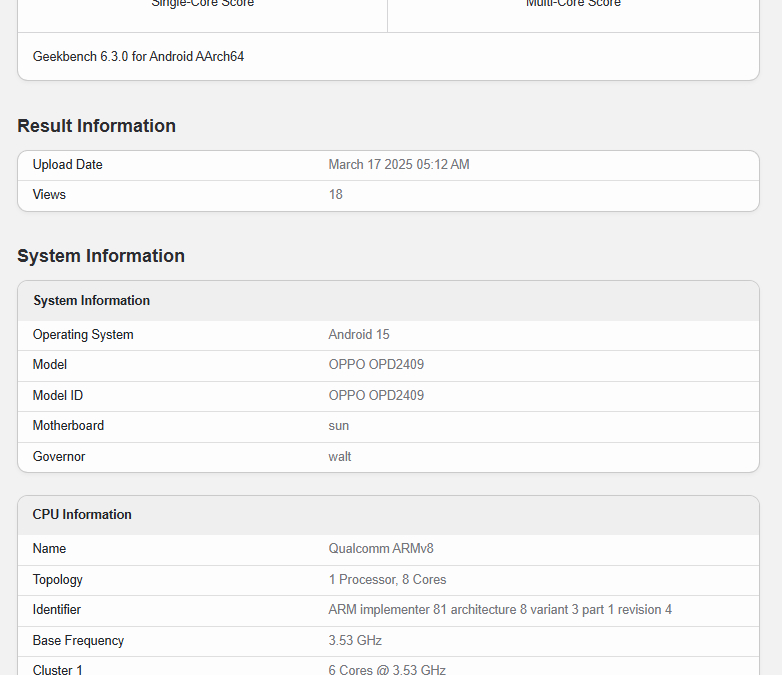Click the Model ID row label
This screenshot has height=675, width=782.
[x=58, y=396]
